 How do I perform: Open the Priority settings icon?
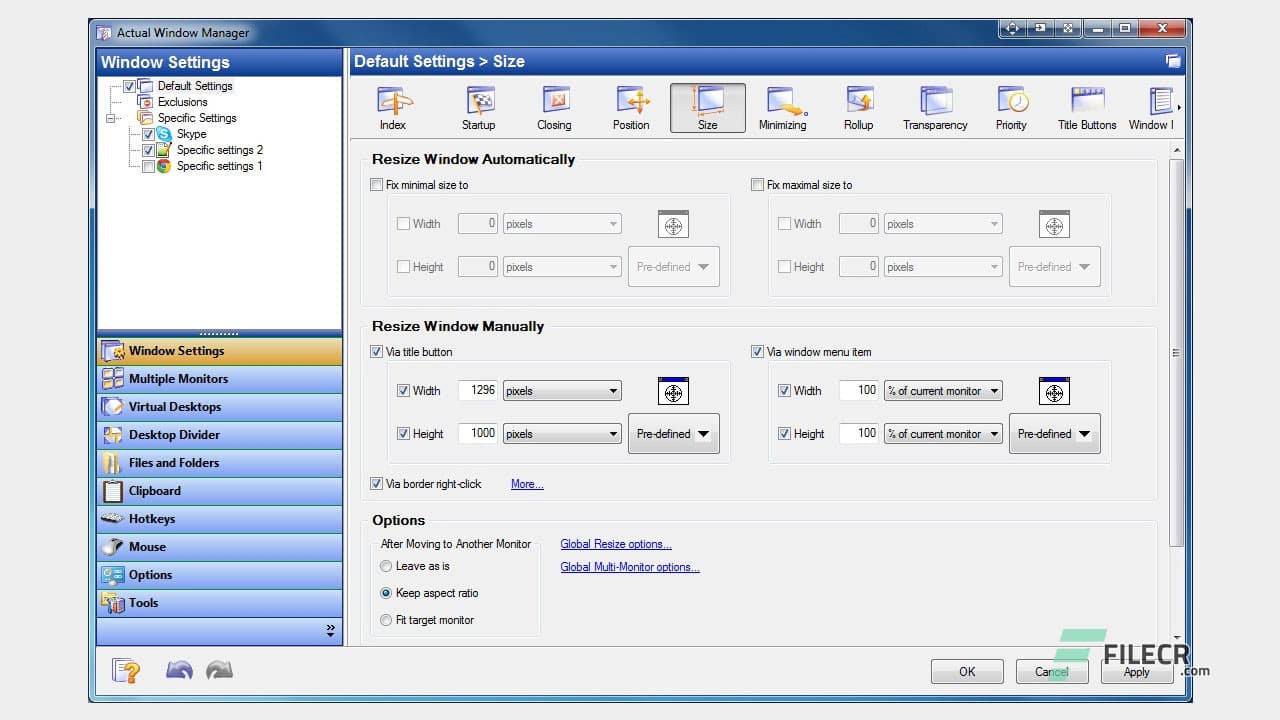[x=1011, y=105]
